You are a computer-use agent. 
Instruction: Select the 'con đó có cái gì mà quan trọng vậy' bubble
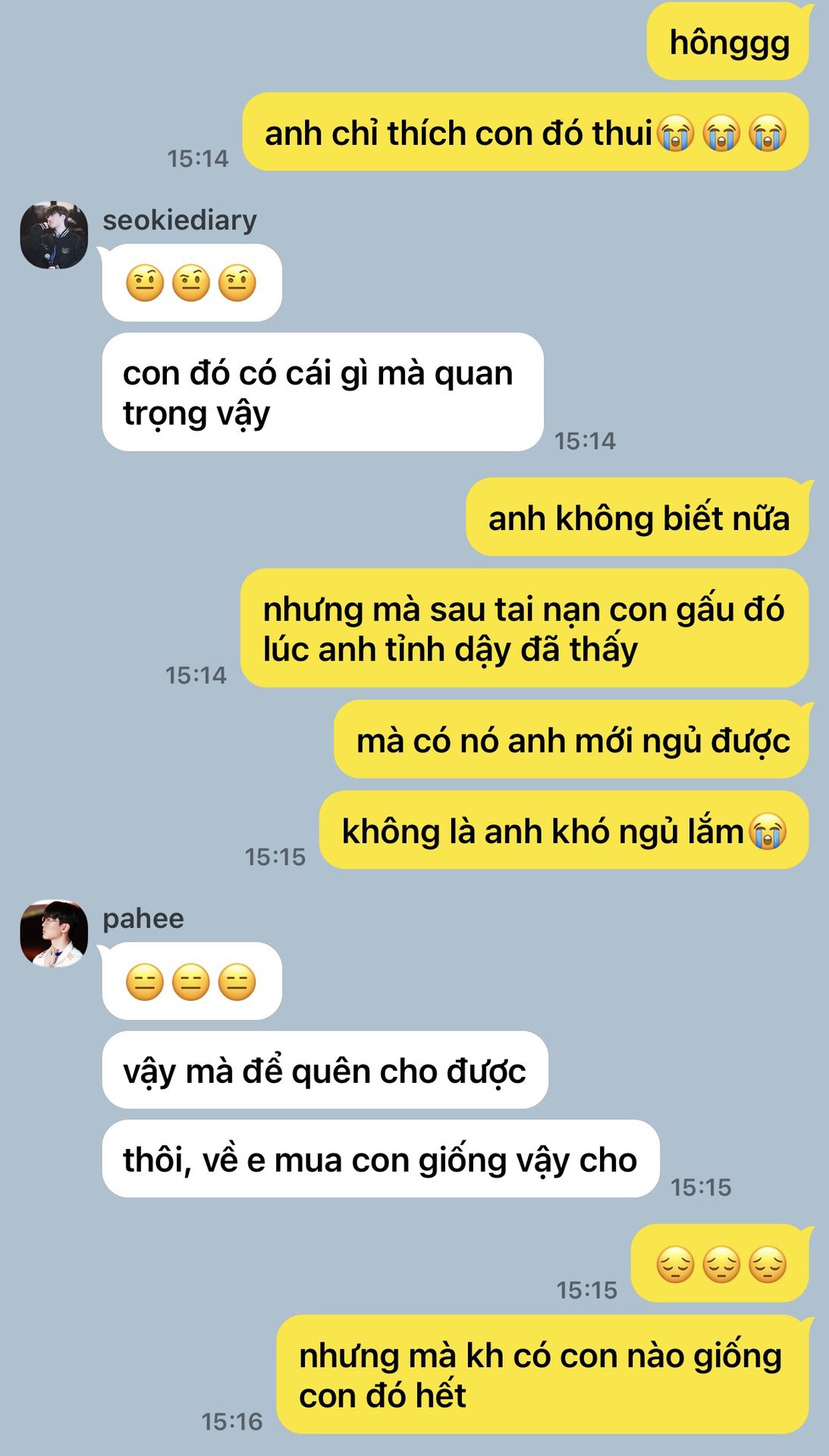323,392
